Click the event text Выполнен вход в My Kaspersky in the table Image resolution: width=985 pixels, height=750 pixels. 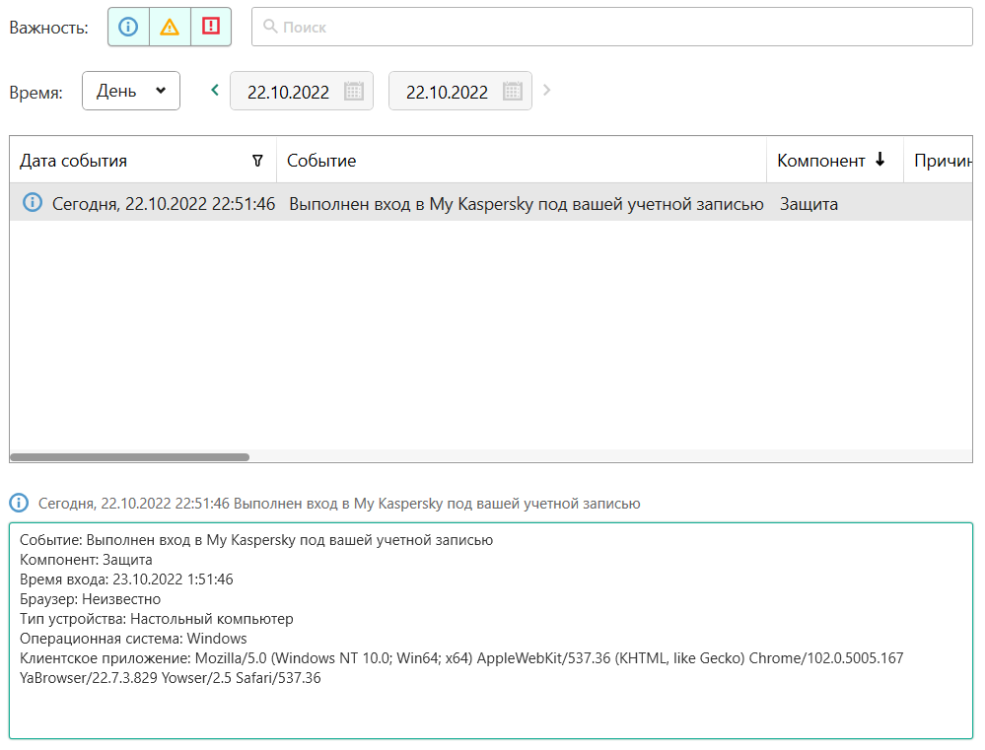coord(526,204)
